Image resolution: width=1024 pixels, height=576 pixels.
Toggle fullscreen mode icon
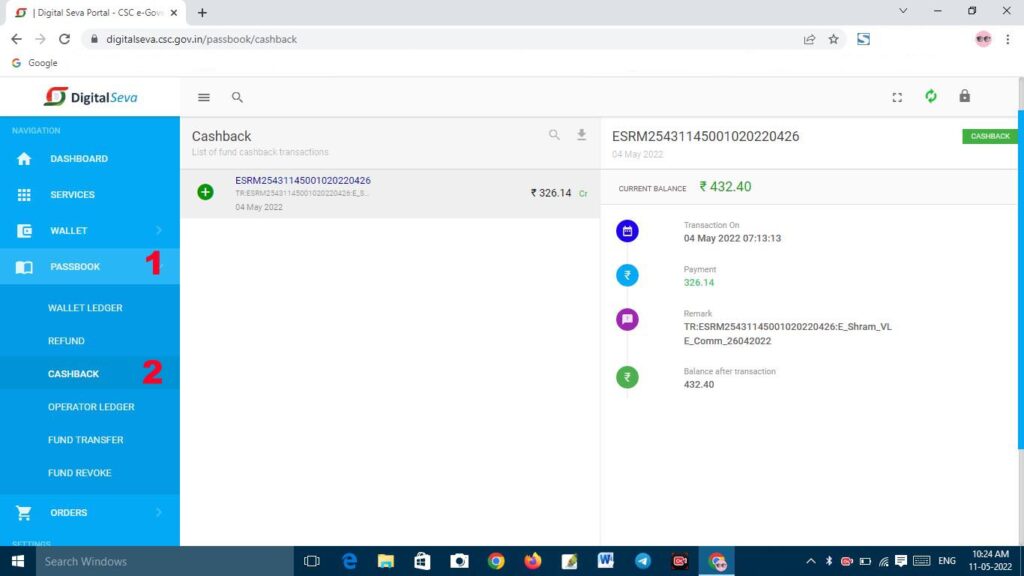897,97
